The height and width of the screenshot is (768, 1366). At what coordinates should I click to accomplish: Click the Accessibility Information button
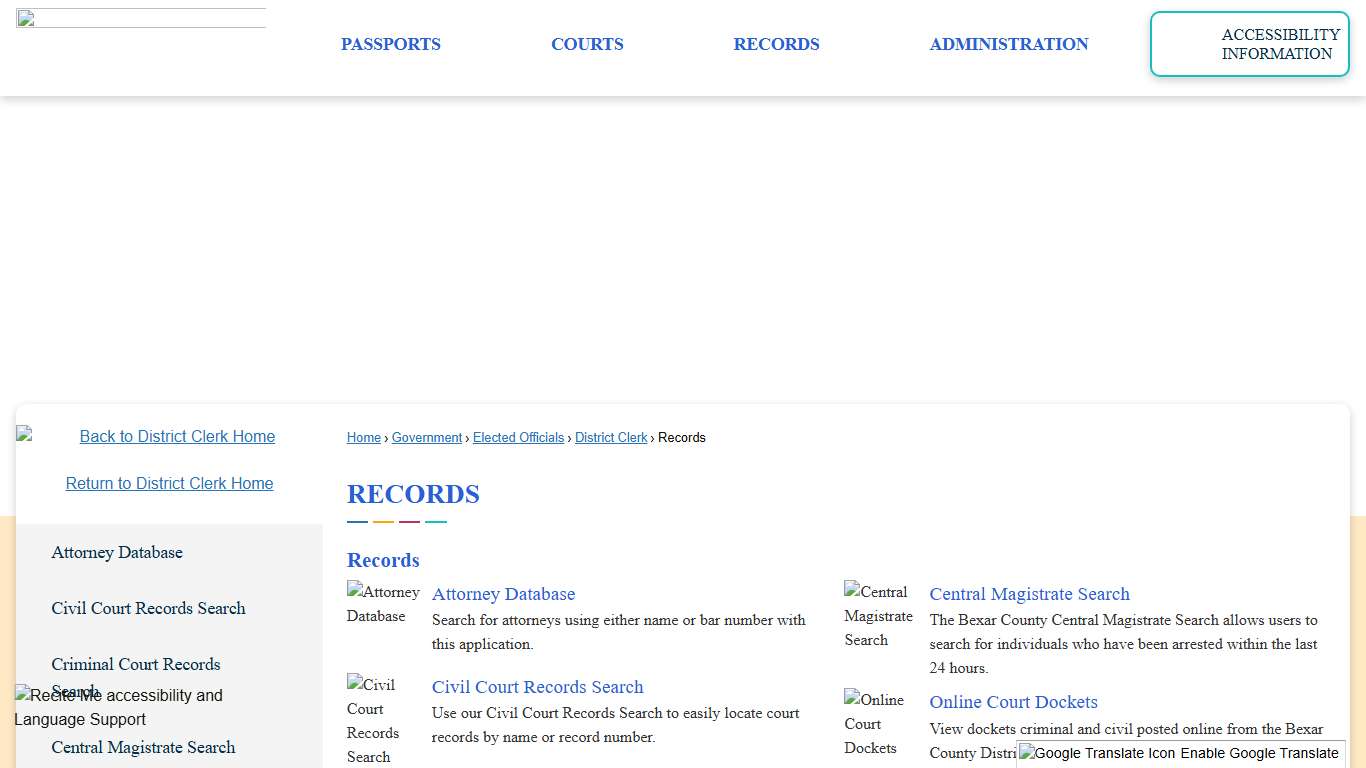(x=1249, y=44)
